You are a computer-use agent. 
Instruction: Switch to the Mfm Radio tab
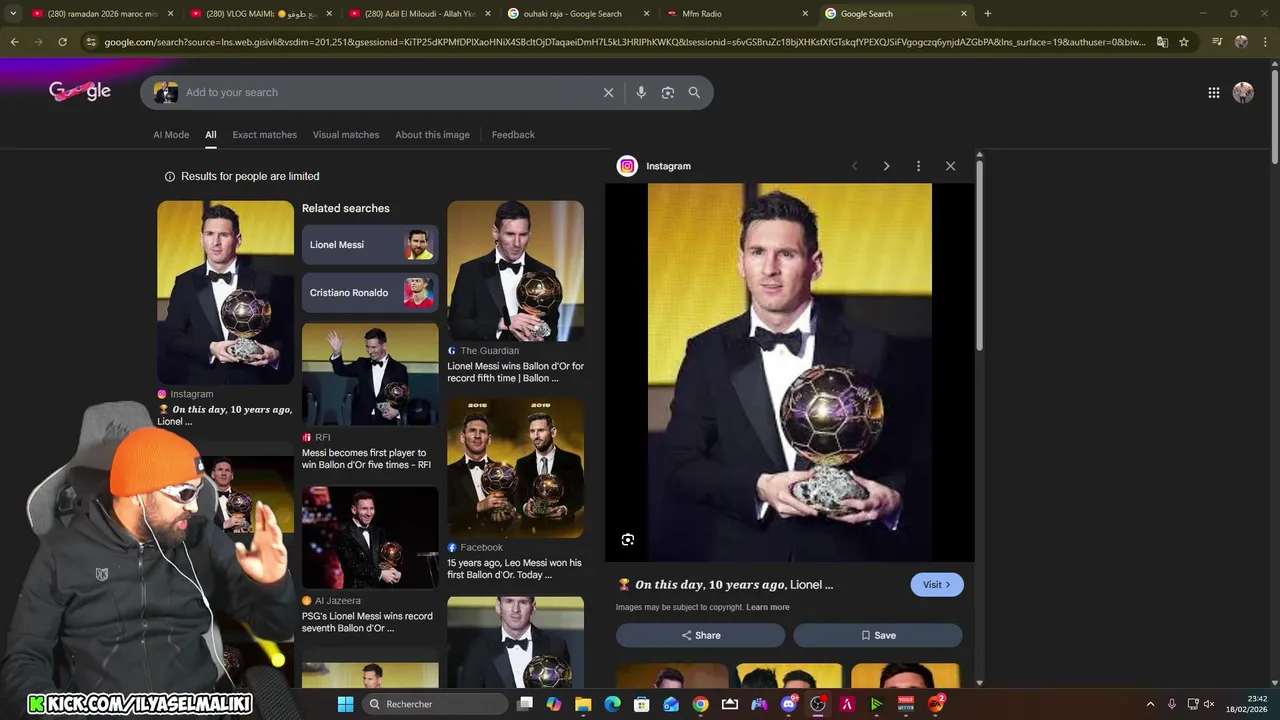[736, 14]
